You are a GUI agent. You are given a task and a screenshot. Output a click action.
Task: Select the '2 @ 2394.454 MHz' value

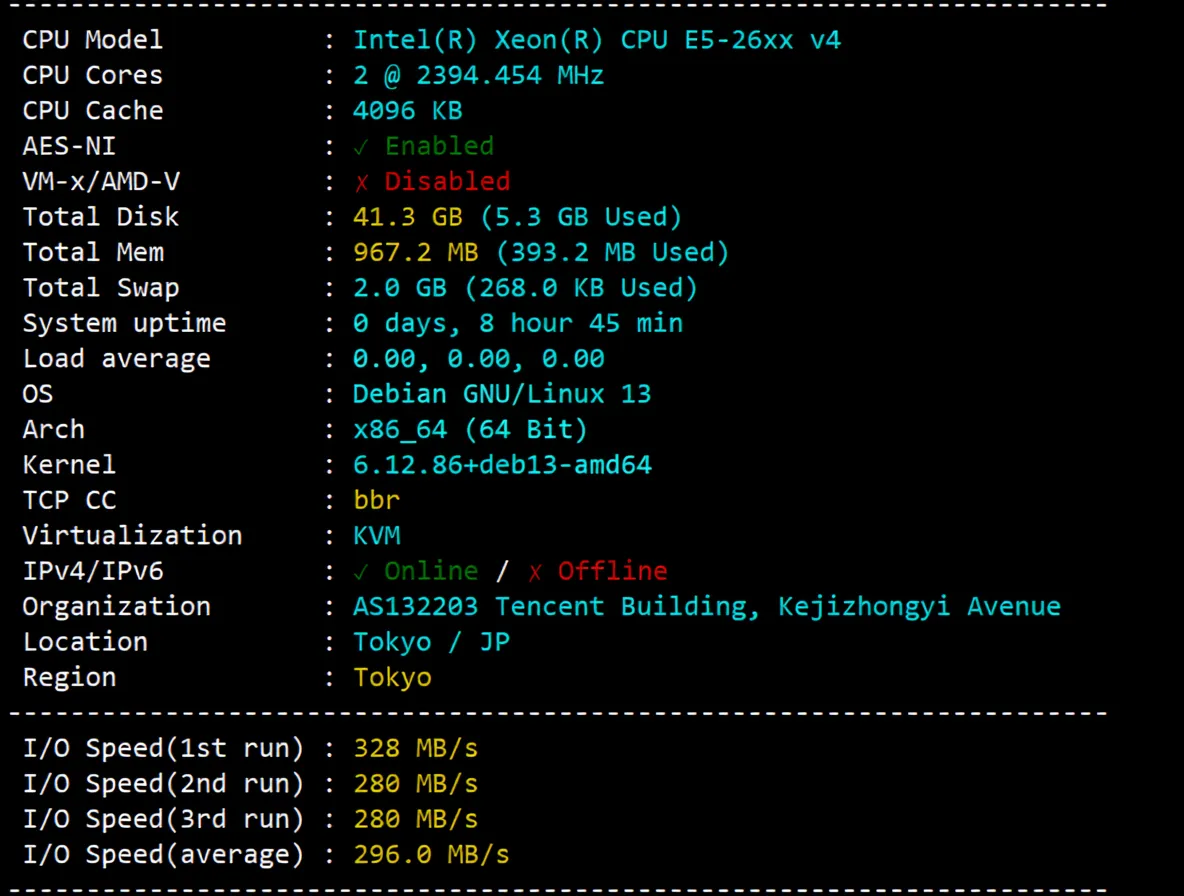[478, 75]
